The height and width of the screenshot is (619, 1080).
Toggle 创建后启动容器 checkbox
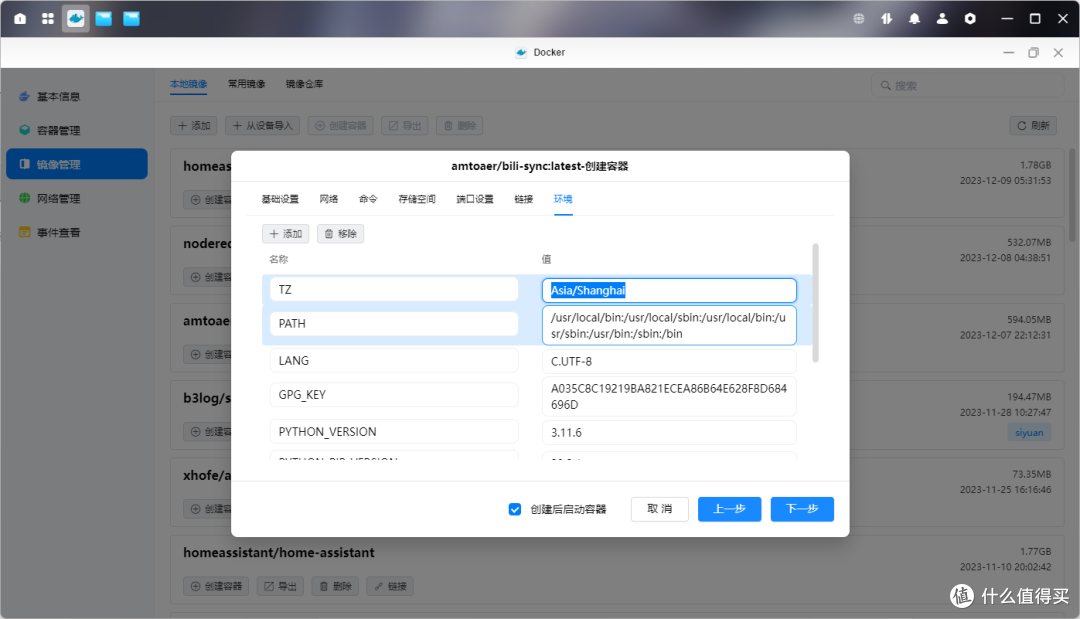coord(515,510)
